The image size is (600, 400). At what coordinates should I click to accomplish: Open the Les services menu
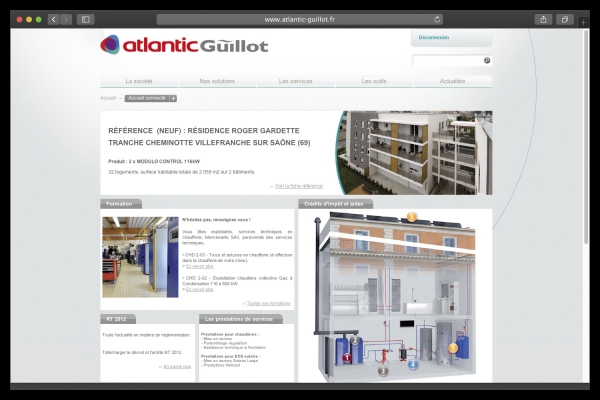[296, 81]
